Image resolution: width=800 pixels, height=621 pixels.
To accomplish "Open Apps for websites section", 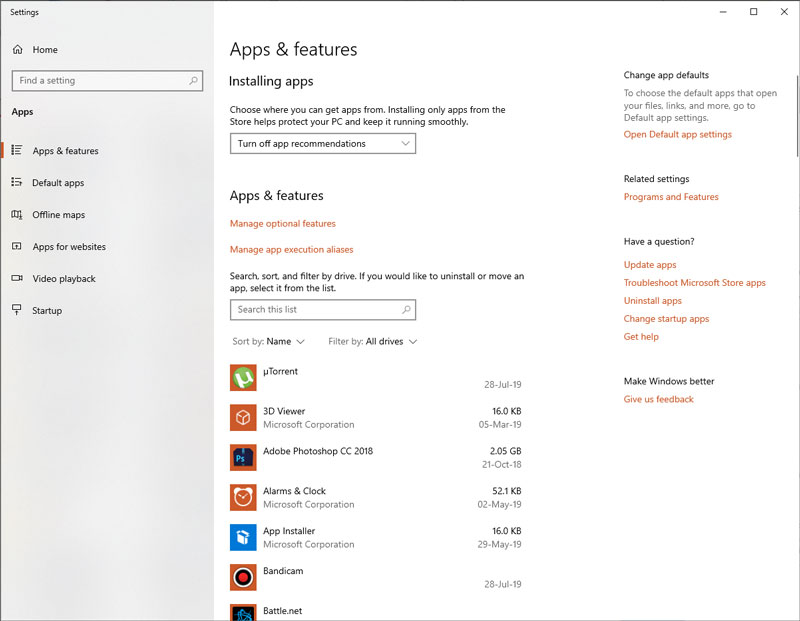I will (69, 246).
